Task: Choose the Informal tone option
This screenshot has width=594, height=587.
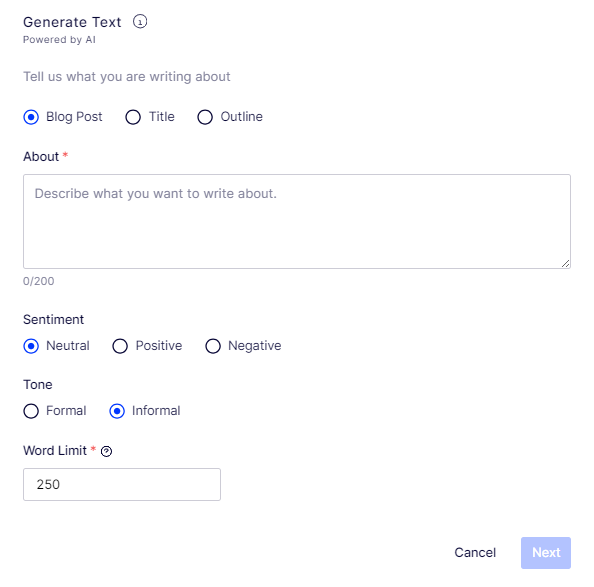Action: point(117,411)
